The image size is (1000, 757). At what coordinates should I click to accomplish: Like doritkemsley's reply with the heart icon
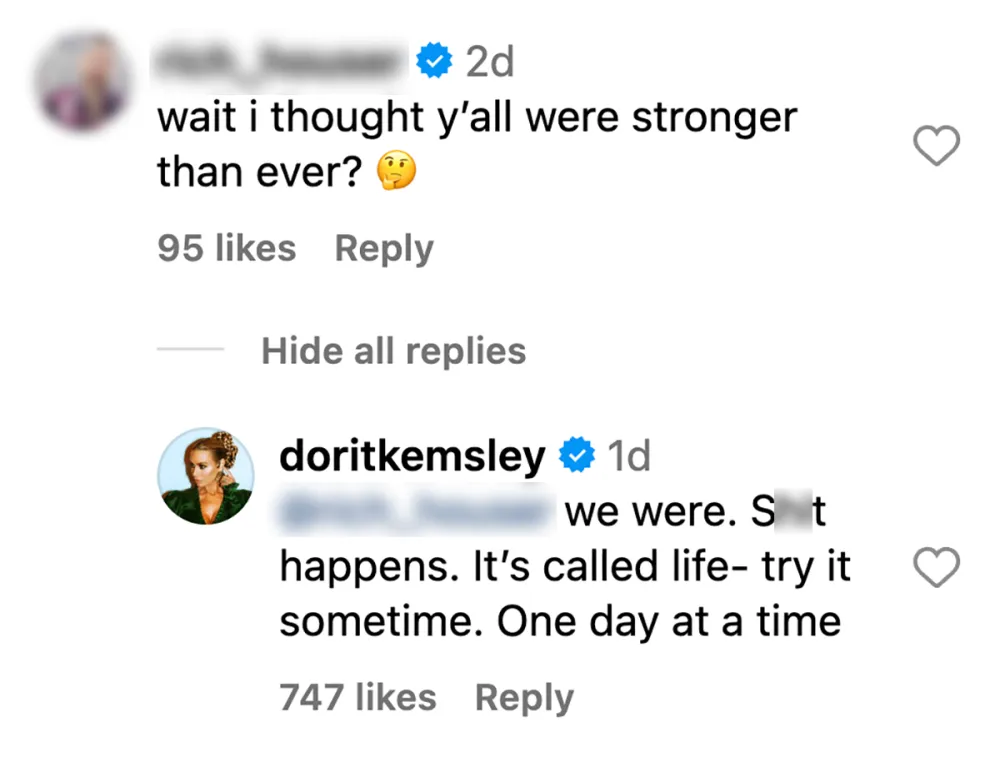937,568
